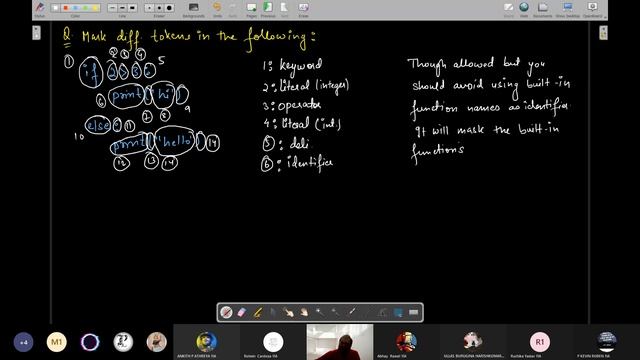Viewport: 640px width, 360px height.
Task: Open the Backgrounds picker
Action: 193,7
